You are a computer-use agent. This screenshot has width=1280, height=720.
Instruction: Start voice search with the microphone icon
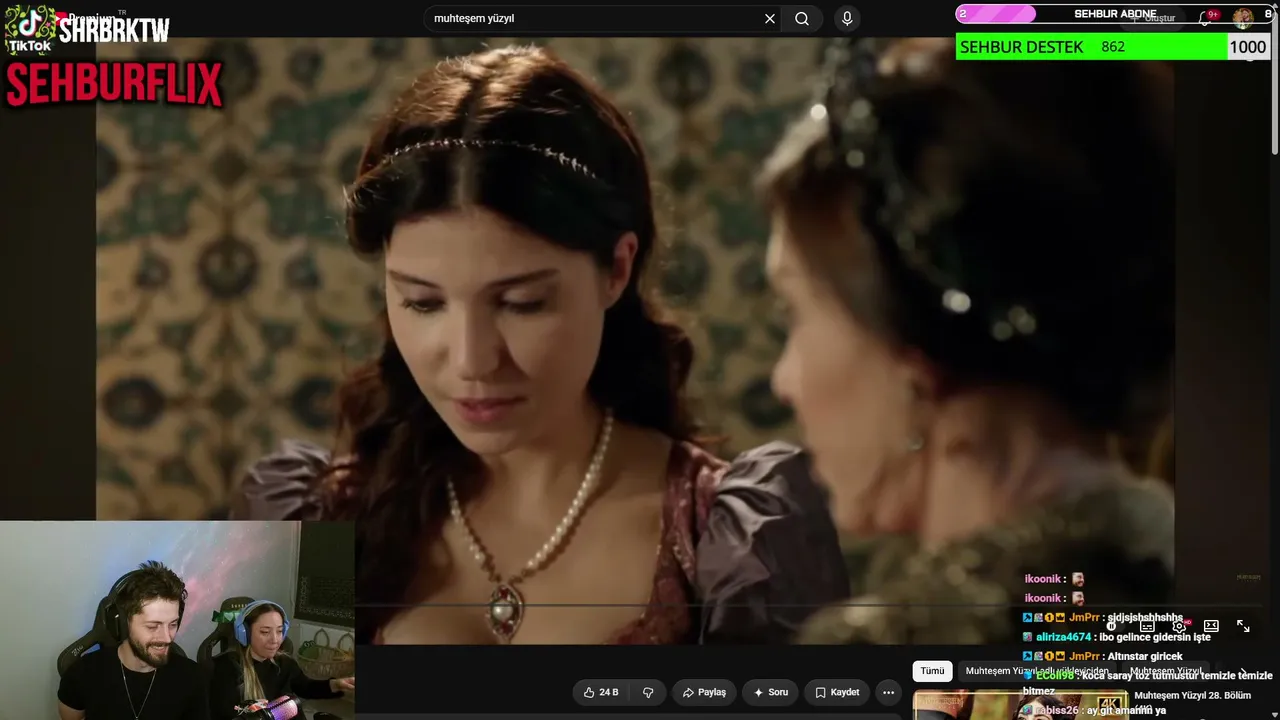coord(847,18)
